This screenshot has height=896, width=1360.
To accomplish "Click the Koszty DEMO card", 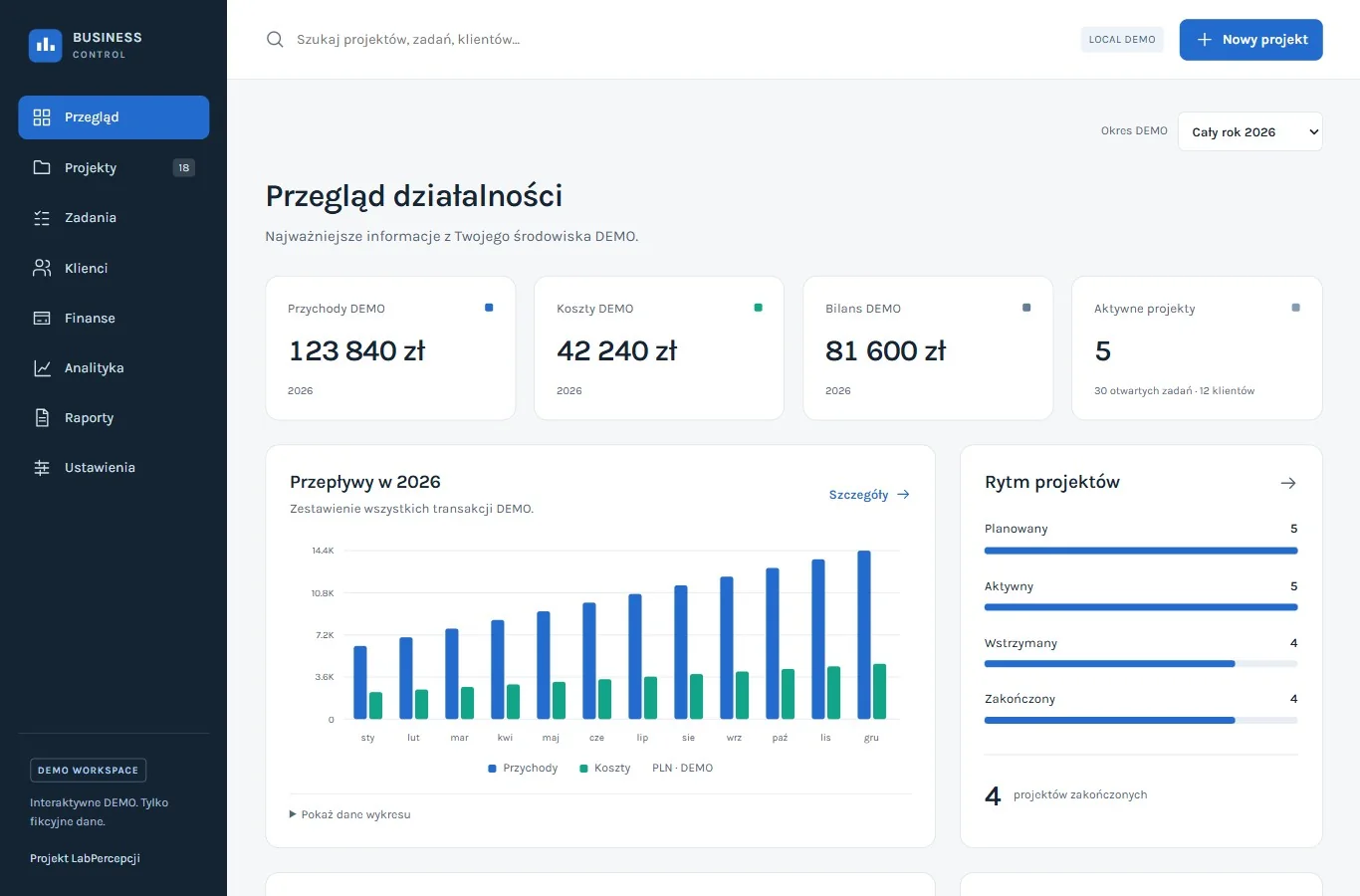I will [x=659, y=348].
